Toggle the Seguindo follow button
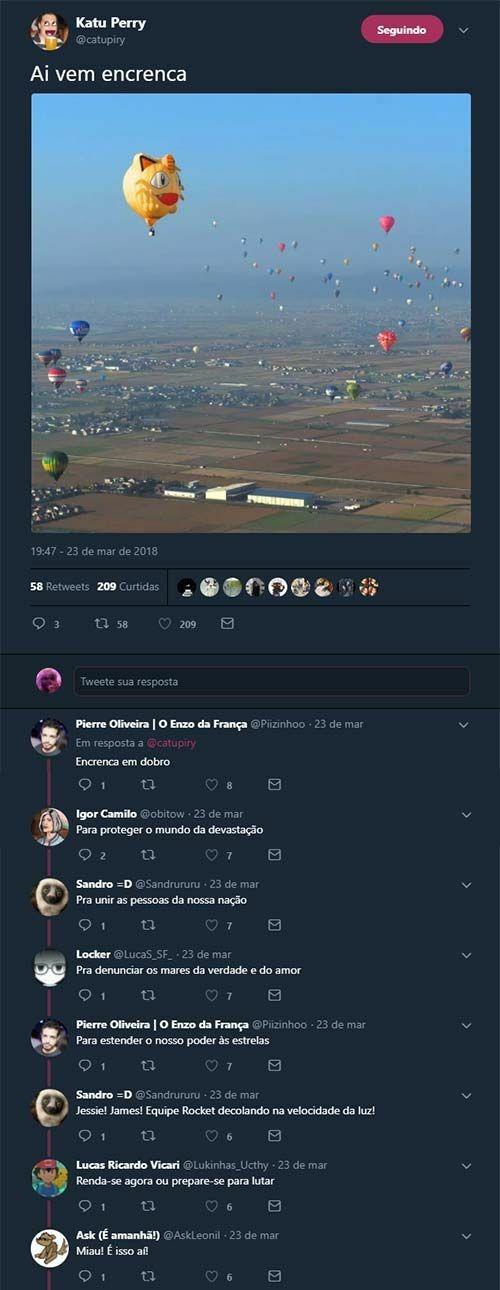This screenshot has height=1290, width=500. (402, 30)
